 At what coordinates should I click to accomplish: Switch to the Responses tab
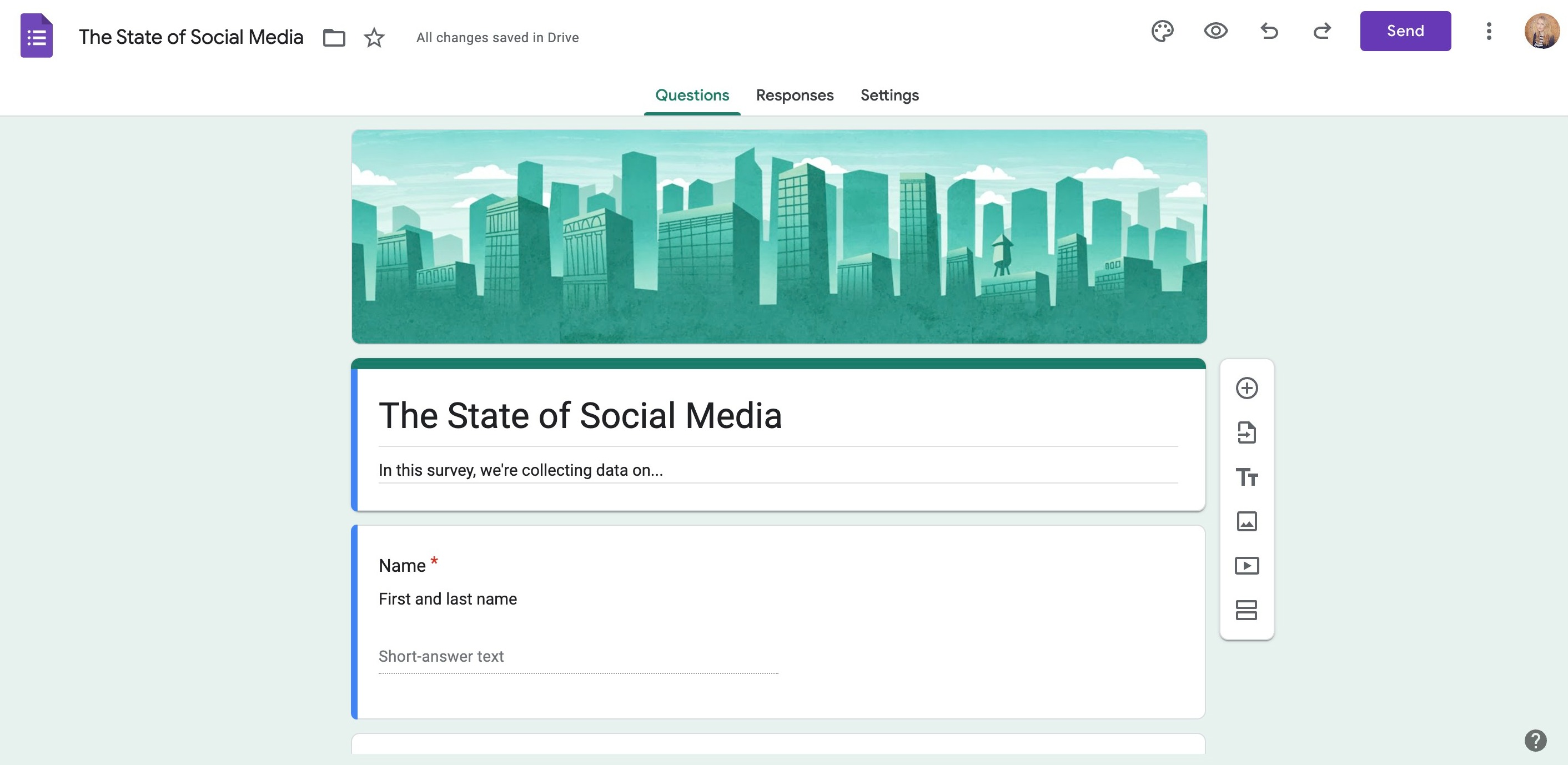795,95
